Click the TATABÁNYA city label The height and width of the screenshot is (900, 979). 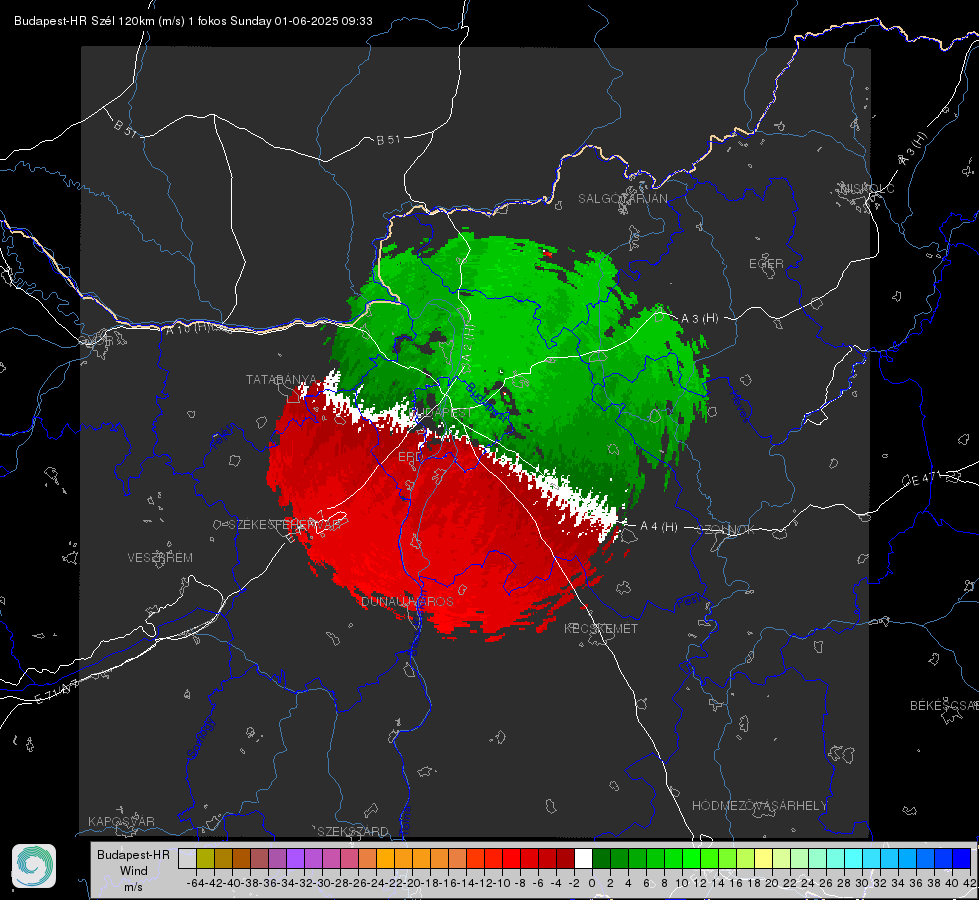pyautogui.click(x=281, y=379)
